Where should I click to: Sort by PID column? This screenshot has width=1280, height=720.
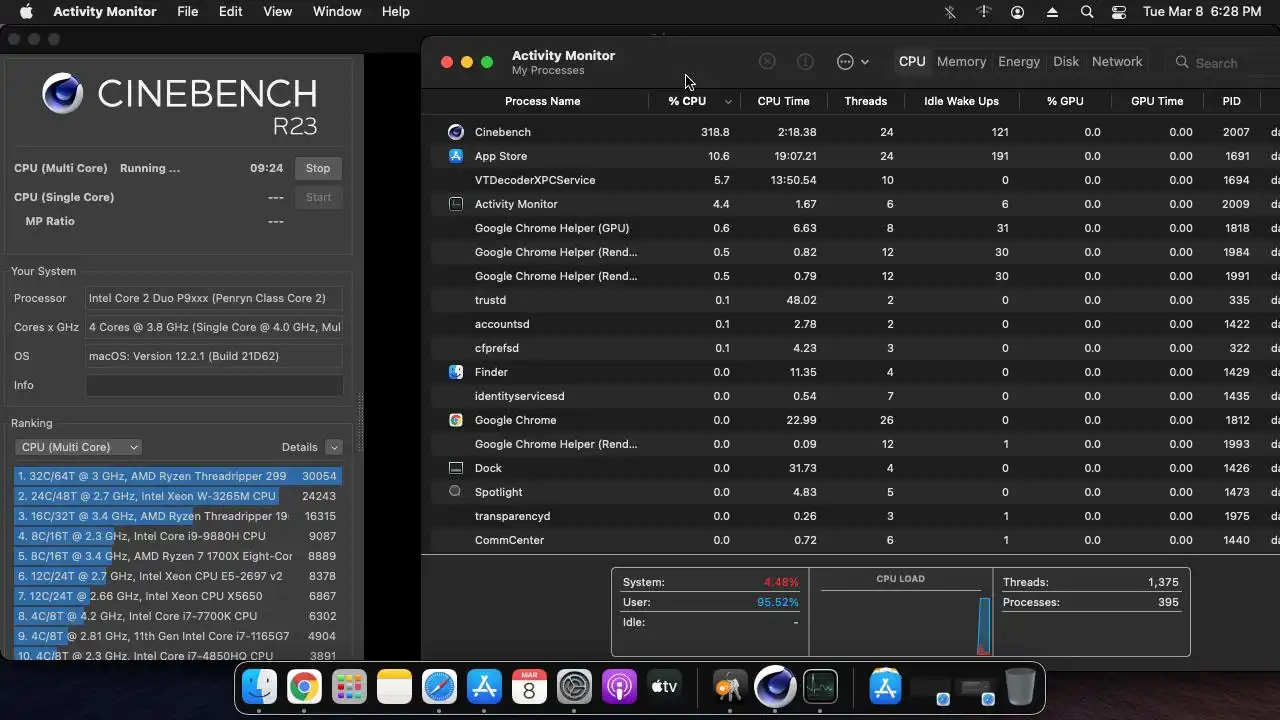pos(1231,101)
